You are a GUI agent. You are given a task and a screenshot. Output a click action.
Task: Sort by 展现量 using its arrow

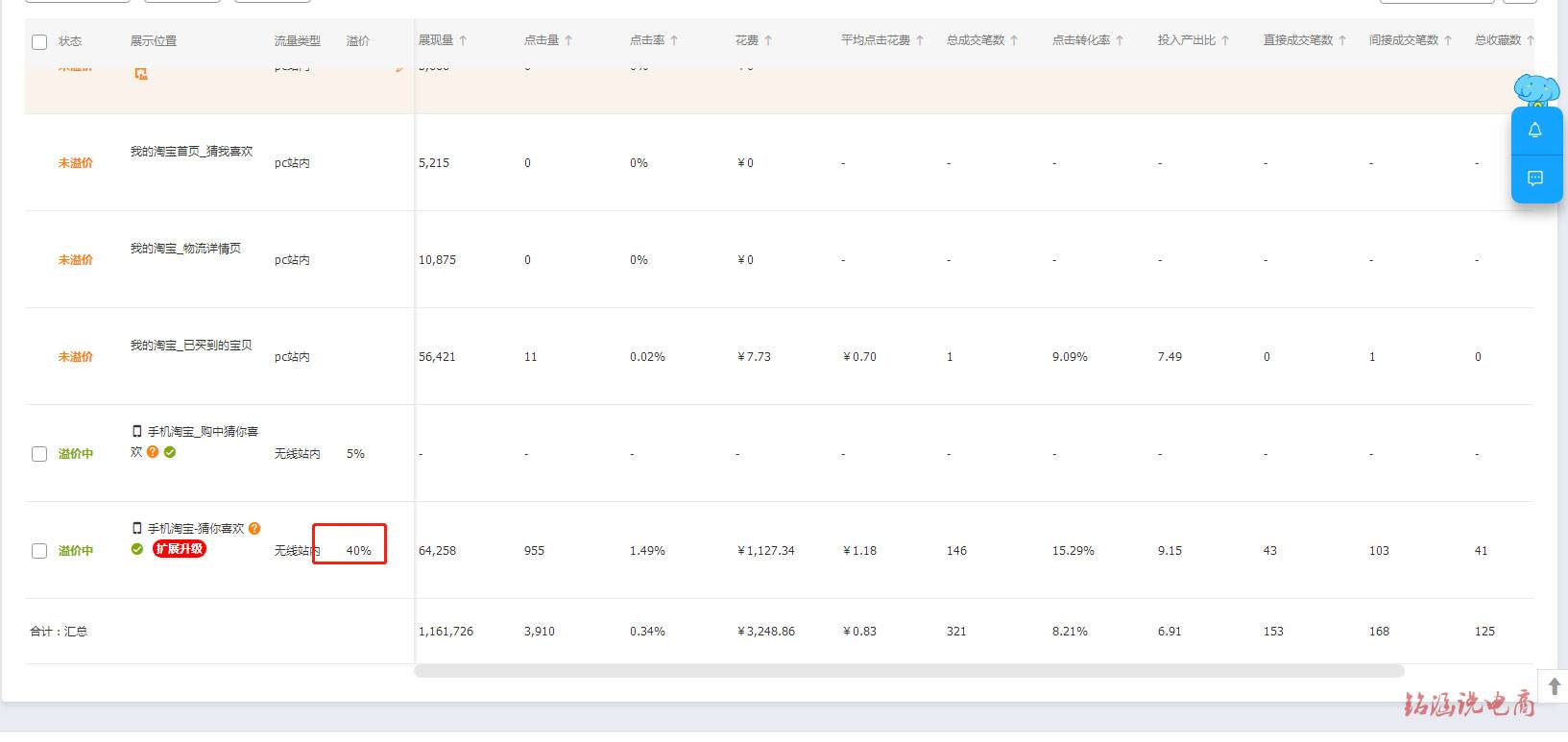[463, 40]
